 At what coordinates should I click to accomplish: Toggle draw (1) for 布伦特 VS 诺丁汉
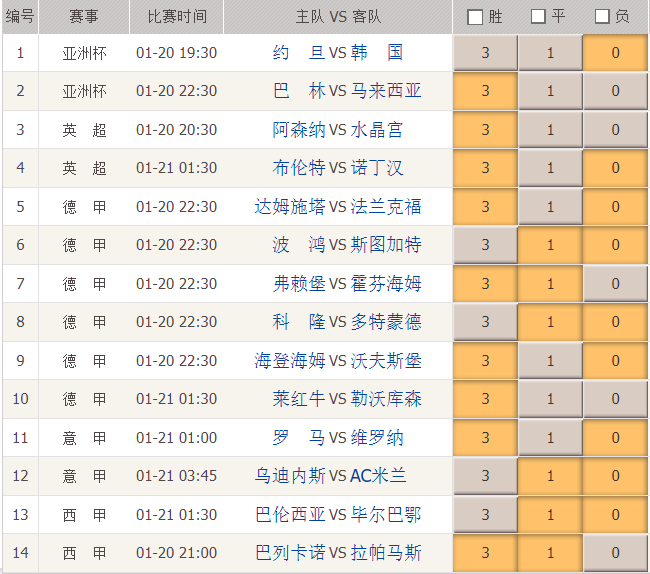click(551, 168)
